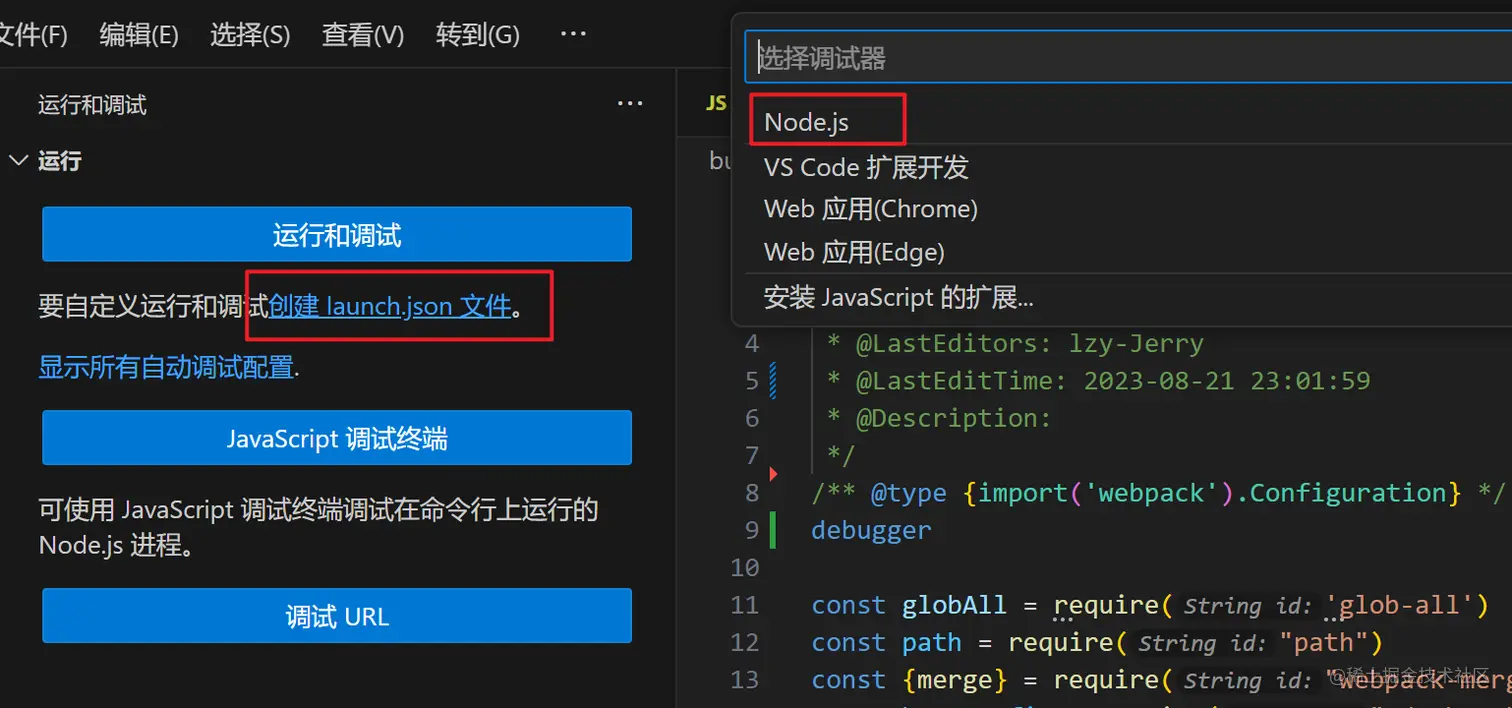Screen dimensions: 1512x708
Task: Select Web 应用(Edge) option
Action: click(x=1128, y=252)
